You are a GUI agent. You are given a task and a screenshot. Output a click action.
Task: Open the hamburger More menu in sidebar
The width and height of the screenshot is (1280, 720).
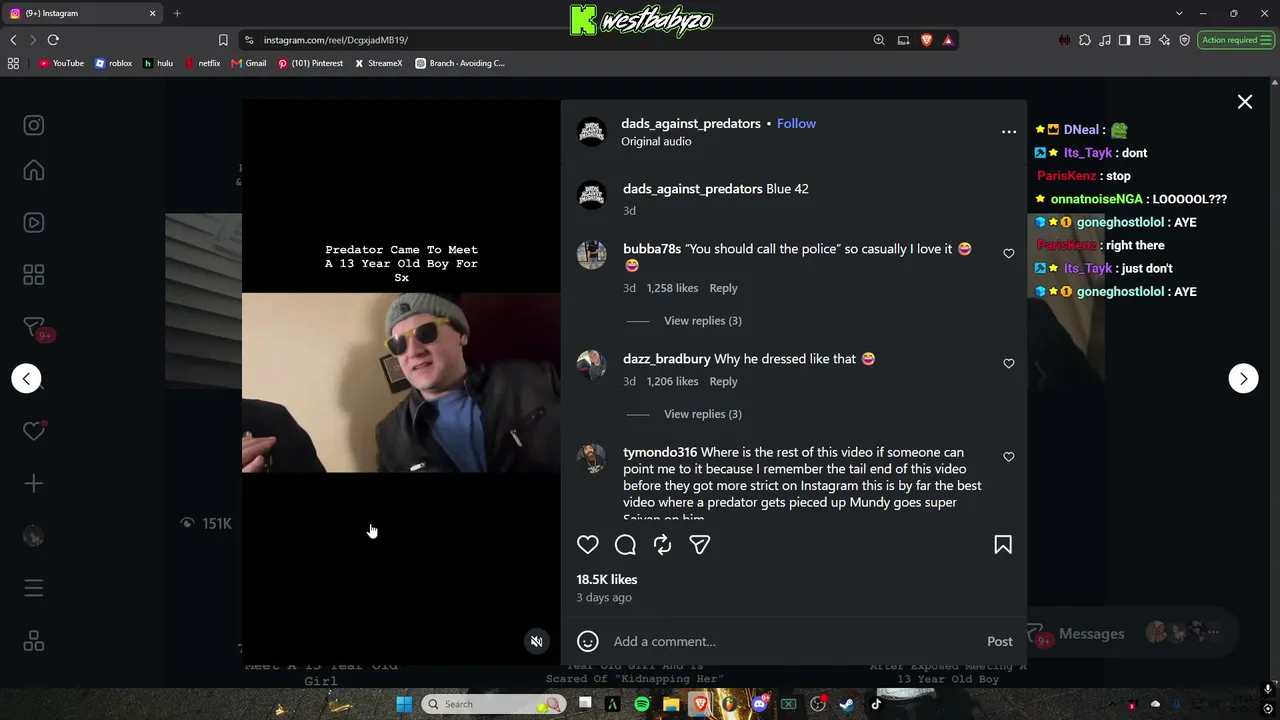tap(34, 588)
